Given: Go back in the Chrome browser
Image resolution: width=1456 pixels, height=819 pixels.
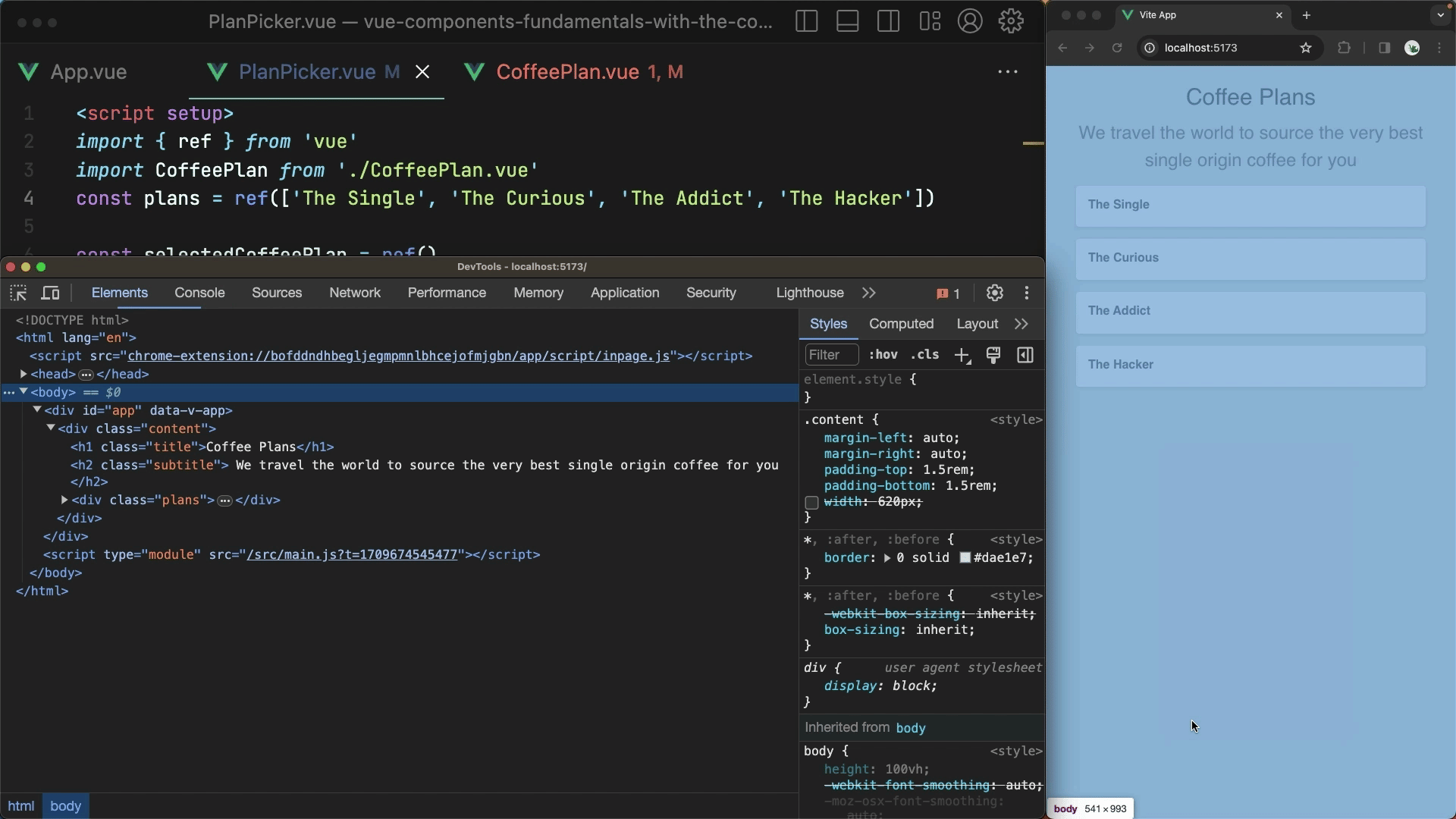Looking at the screenshot, I should (x=1062, y=48).
